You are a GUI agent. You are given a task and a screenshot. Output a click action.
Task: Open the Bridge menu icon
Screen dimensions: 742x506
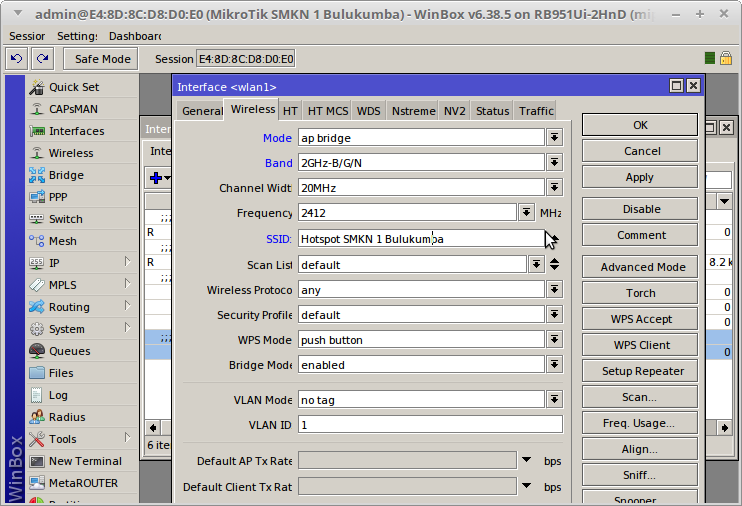(x=37, y=175)
